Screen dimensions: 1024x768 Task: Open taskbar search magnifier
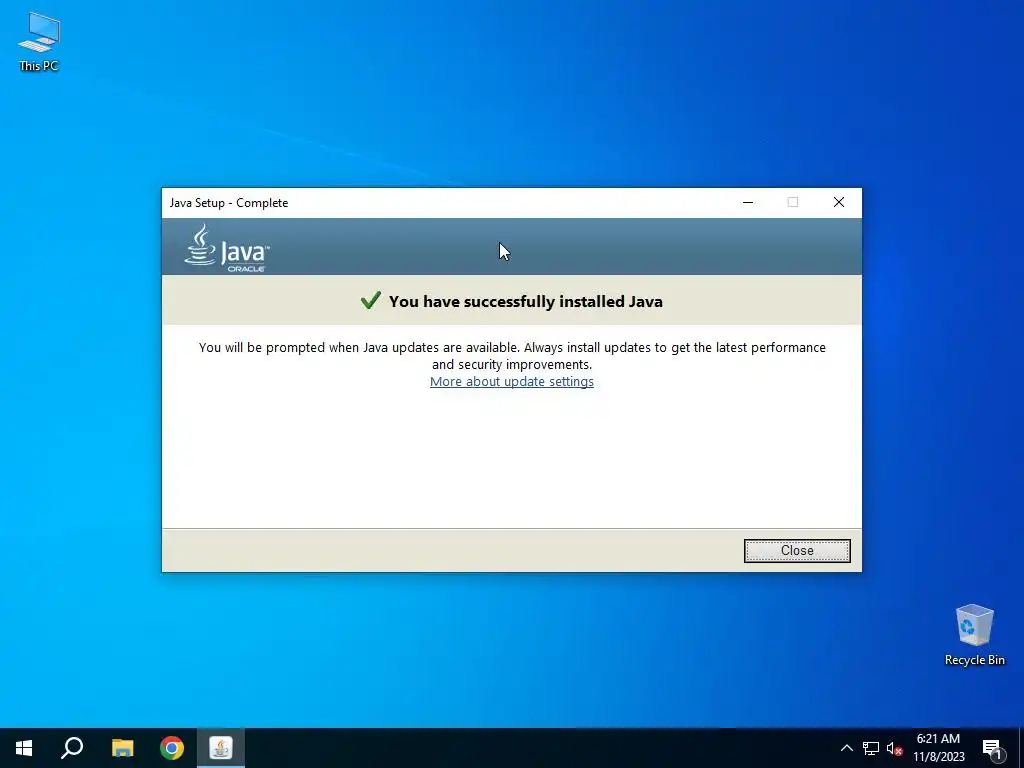[72, 748]
